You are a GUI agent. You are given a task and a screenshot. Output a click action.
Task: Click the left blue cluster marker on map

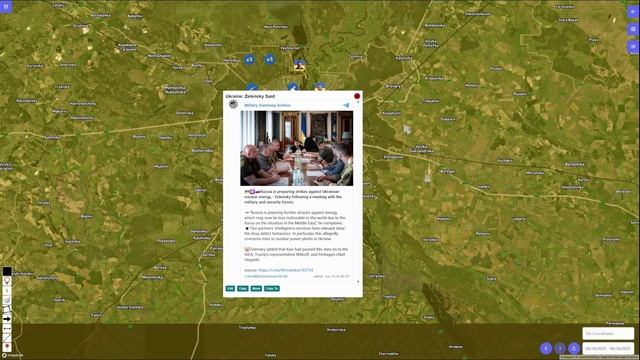click(x=249, y=60)
